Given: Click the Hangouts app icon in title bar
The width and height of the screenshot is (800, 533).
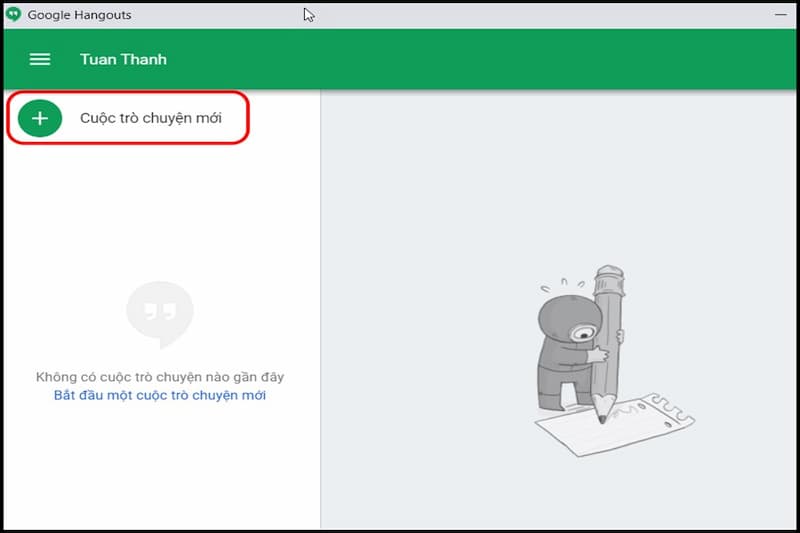Looking at the screenshot, I should (x=13, y=15).
